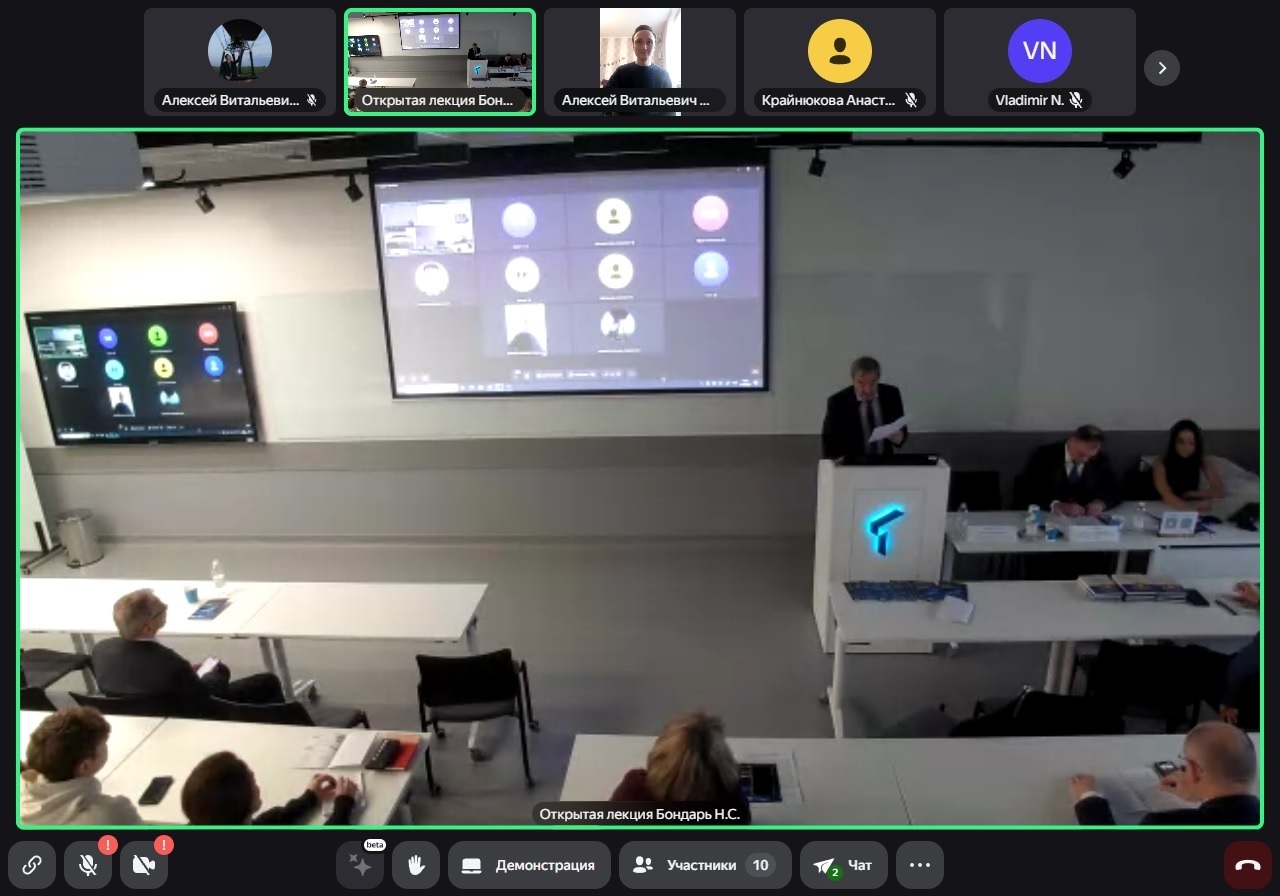Turn on your camera
This screenshot has width=1280, height=896.
(144, 865)
